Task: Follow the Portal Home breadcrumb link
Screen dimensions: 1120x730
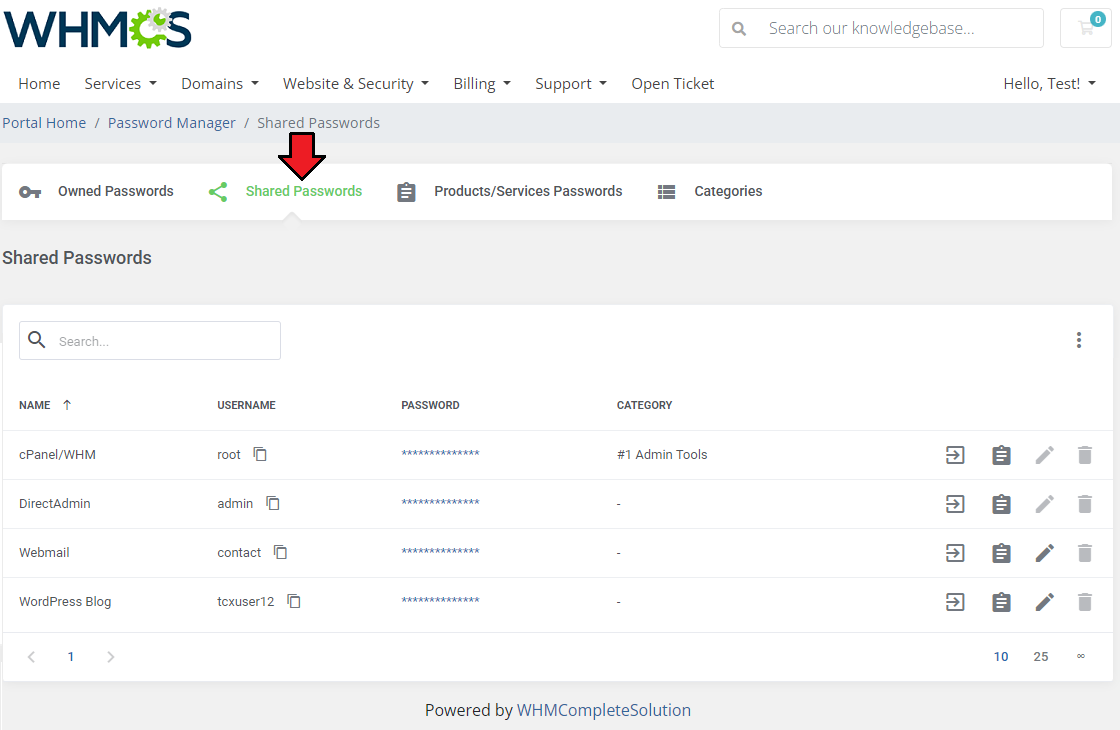Action: (x=44, y=123)
